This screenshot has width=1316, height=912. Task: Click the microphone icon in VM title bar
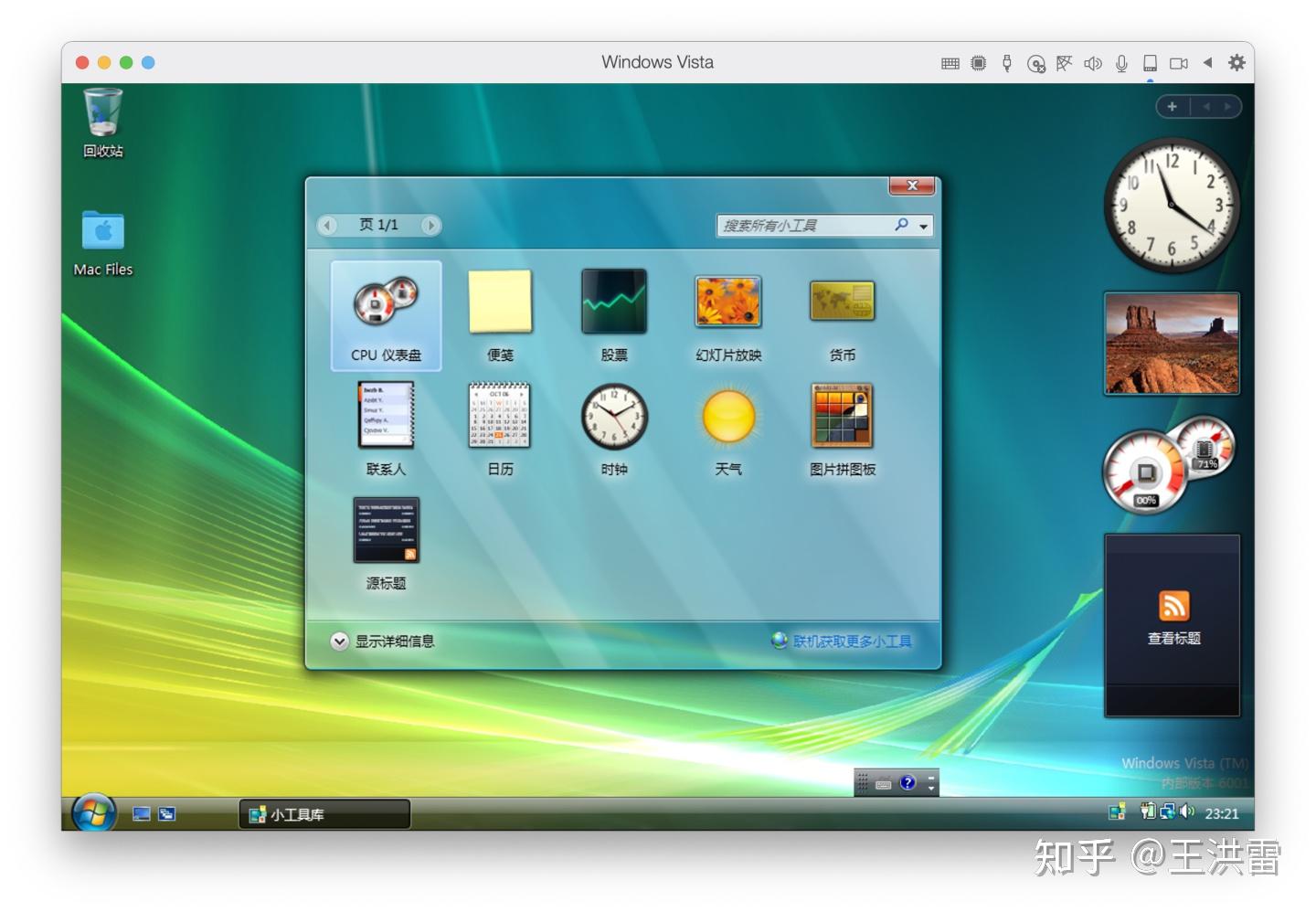[x=1121, y=63]
